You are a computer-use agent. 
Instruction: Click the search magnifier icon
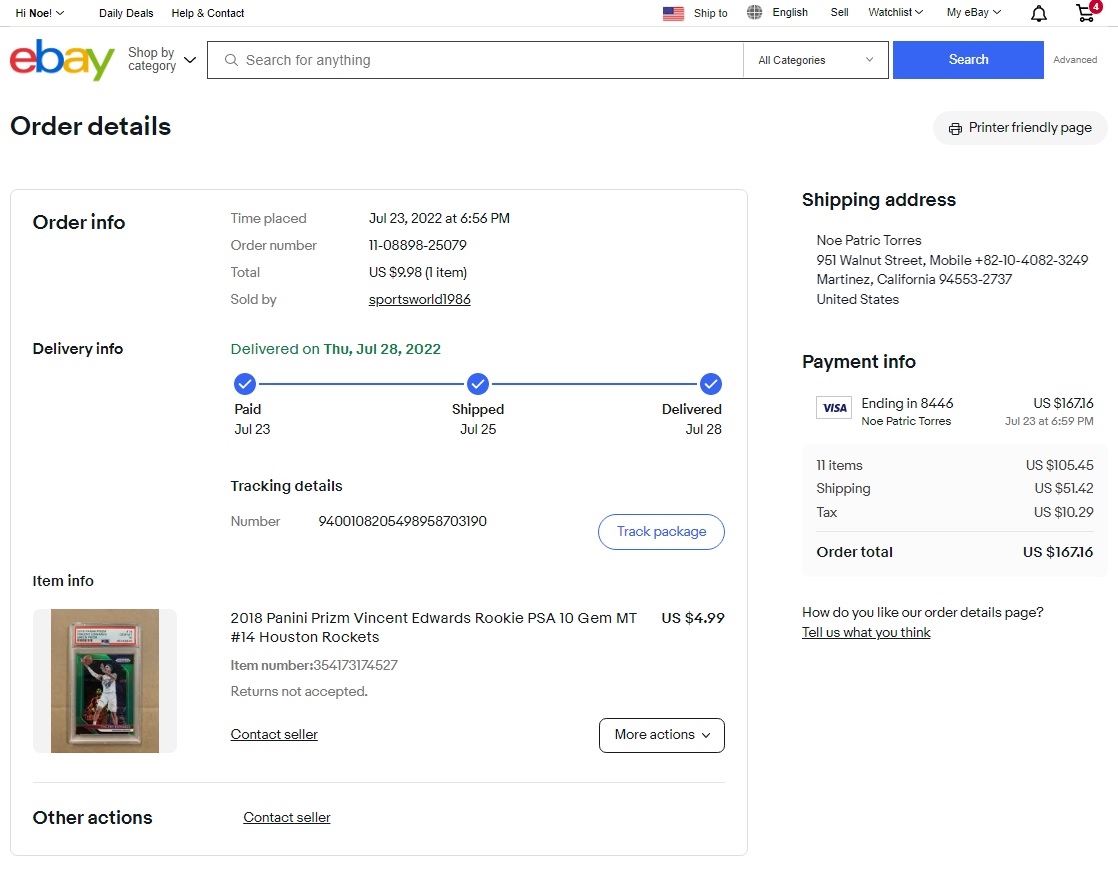point(231,60)
